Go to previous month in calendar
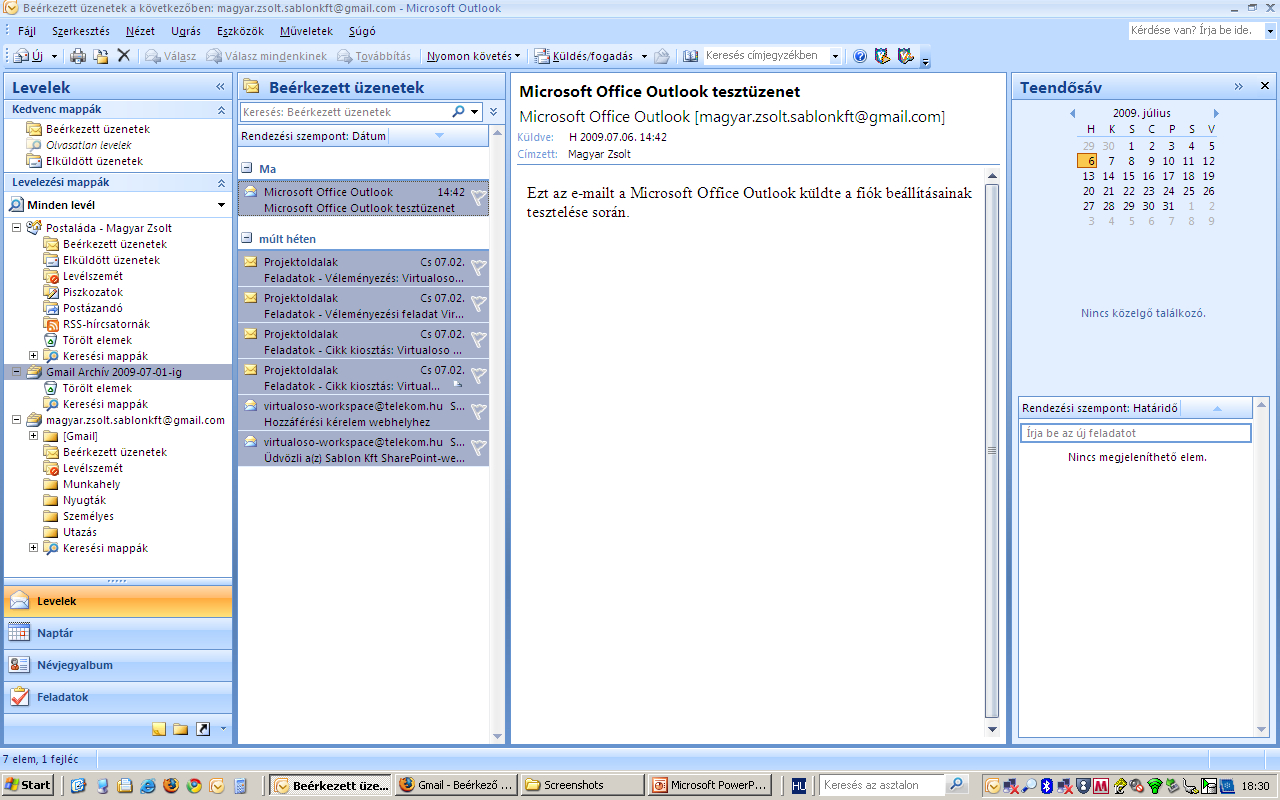The image size is (1280, 800). 1073,113
